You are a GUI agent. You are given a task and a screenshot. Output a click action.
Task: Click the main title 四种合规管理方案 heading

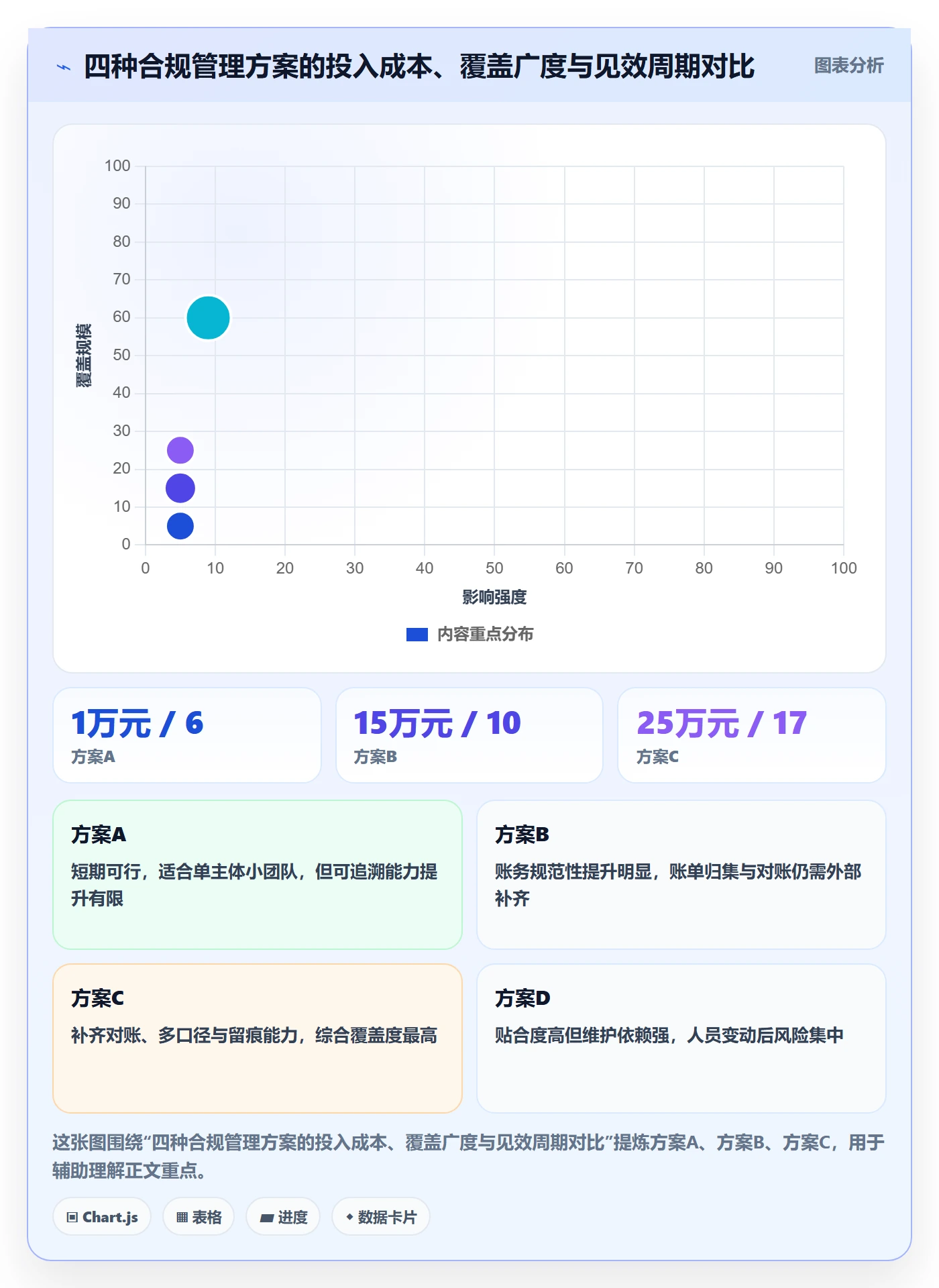point(419,66)
